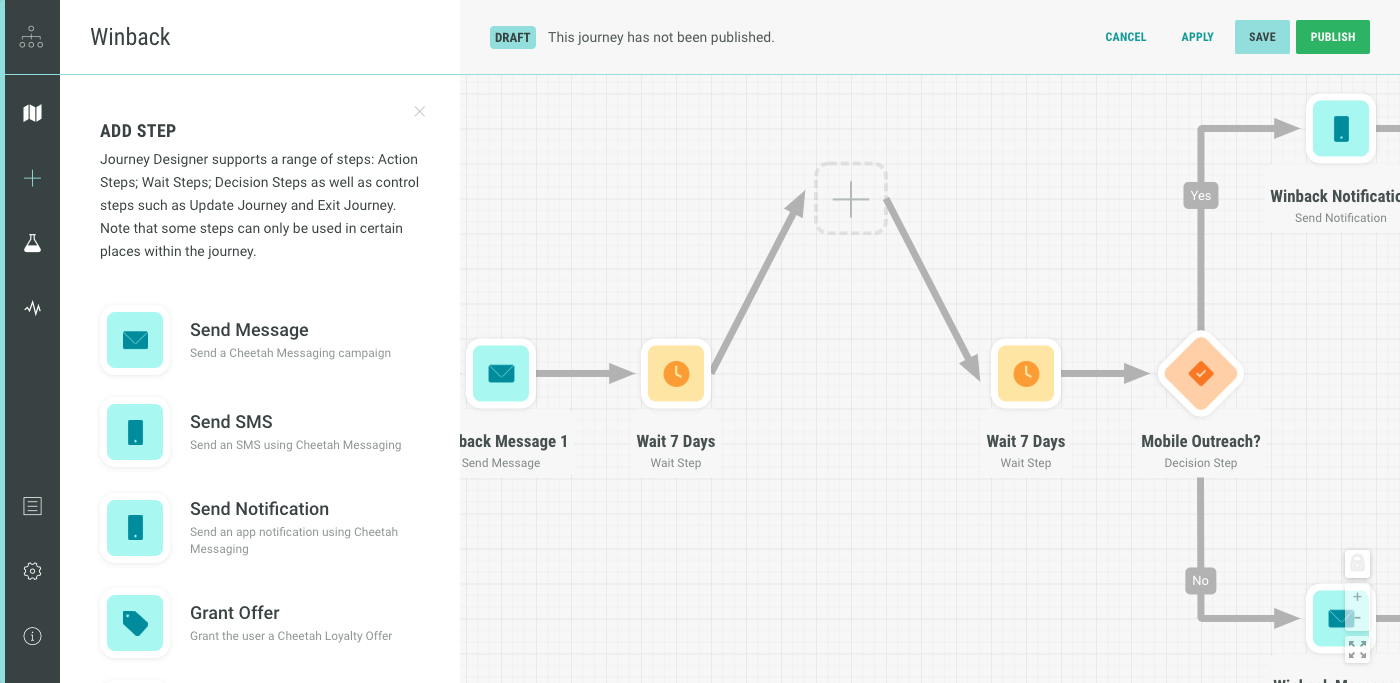Image resolution: width=1400 pixels, height=683 pixels.
Task: Click the Publish button
Action: (1332, 37)
